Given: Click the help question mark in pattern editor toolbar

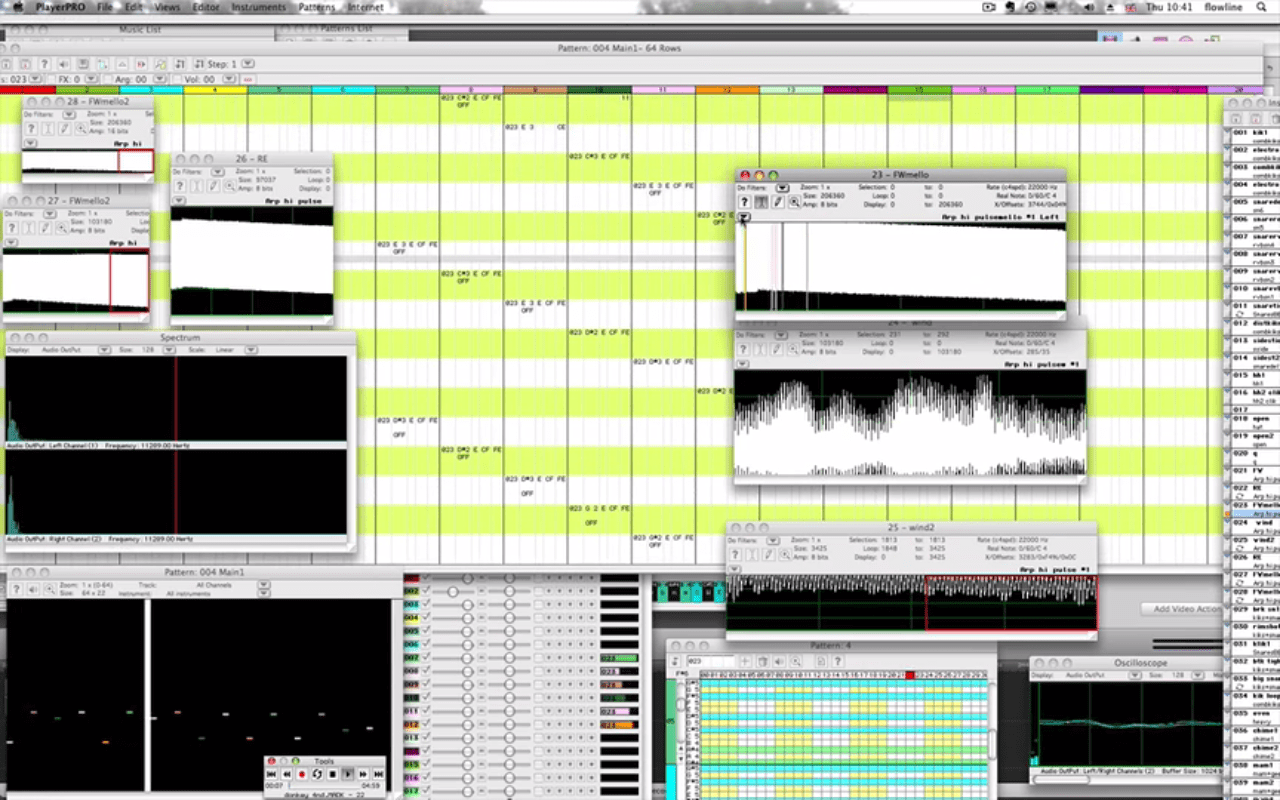Looking at the screenshot, I should (44, 64).
